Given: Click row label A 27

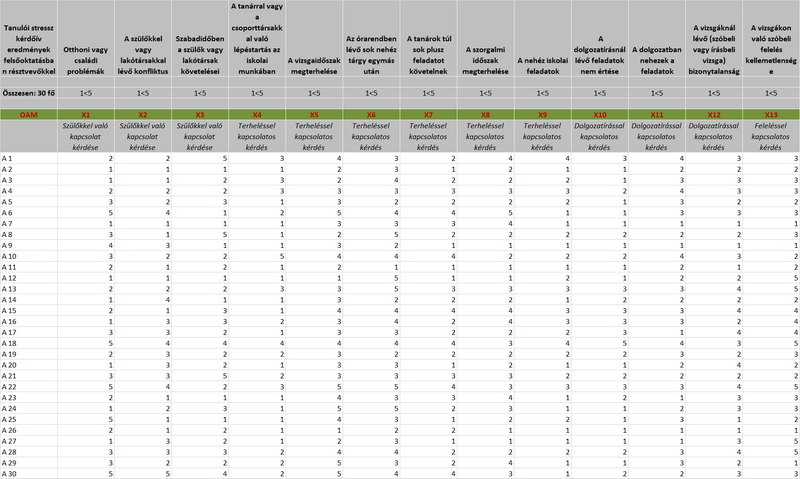Looking at the screenshot, I should click(29, 441).
